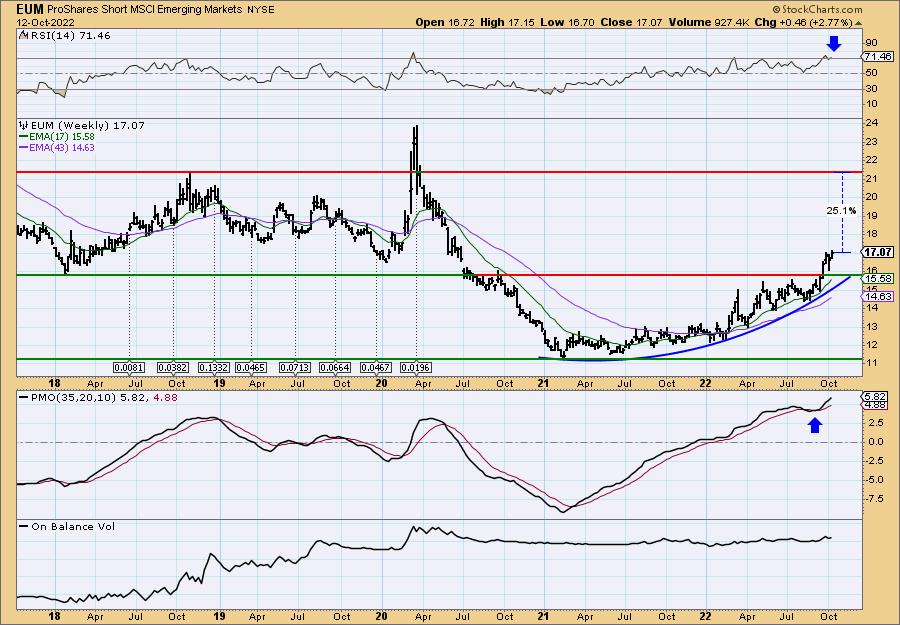Viewport: 900px width, 625px height.
Task: Click the 24 price level on the right axis
Action: pos(872,123)
